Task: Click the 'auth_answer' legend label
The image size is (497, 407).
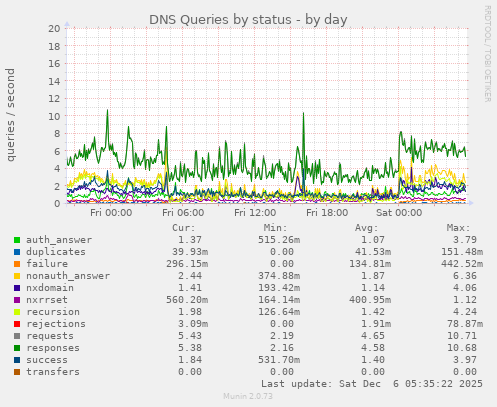Action: pyautogui.click(x=59, y=240)
